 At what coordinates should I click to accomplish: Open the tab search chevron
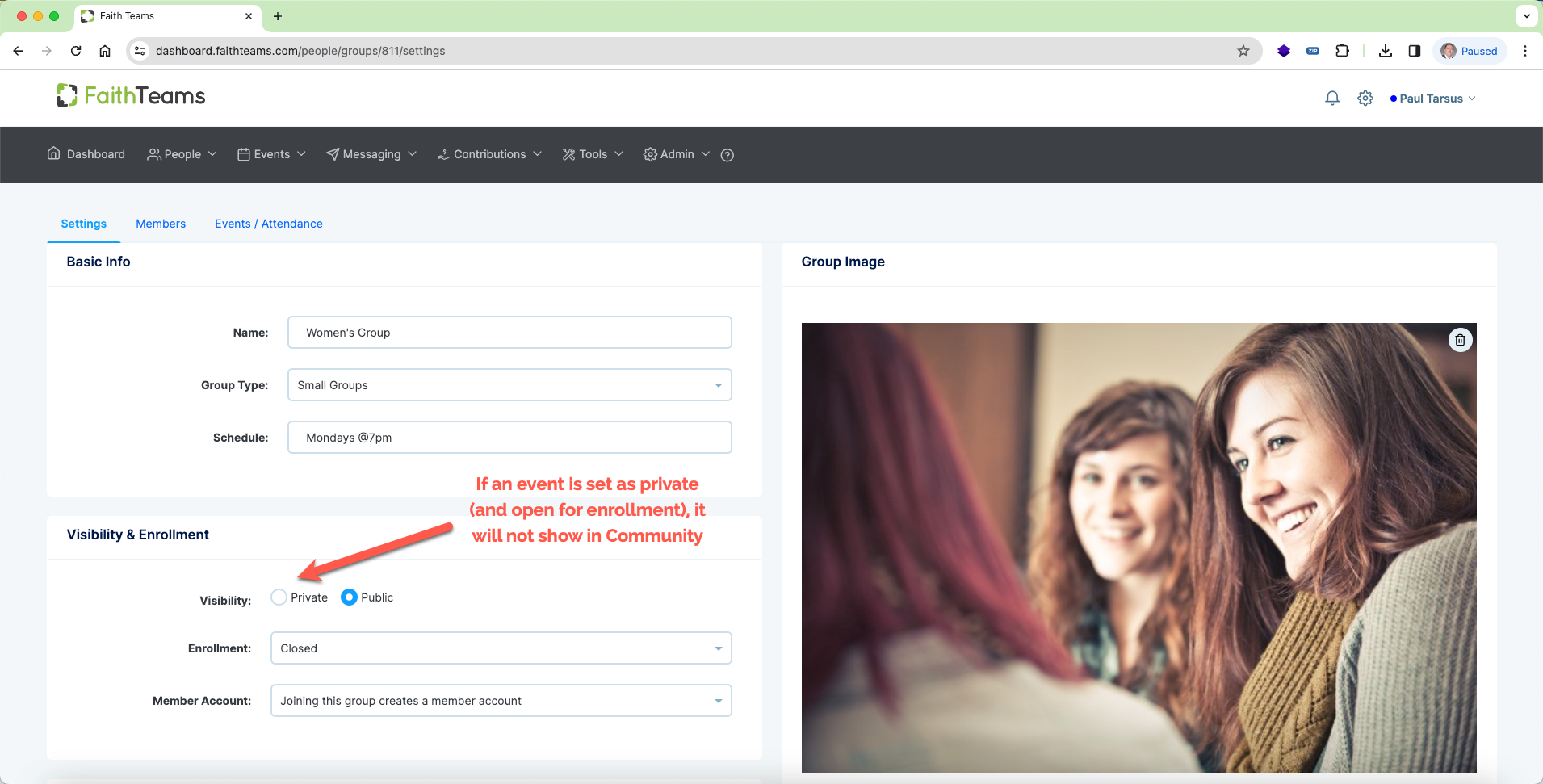pos(1527,16)
